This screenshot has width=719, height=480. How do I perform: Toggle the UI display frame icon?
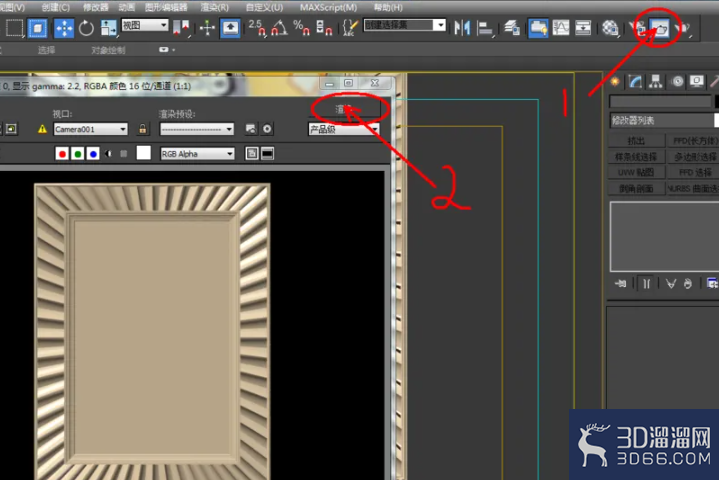coord(267,154)
